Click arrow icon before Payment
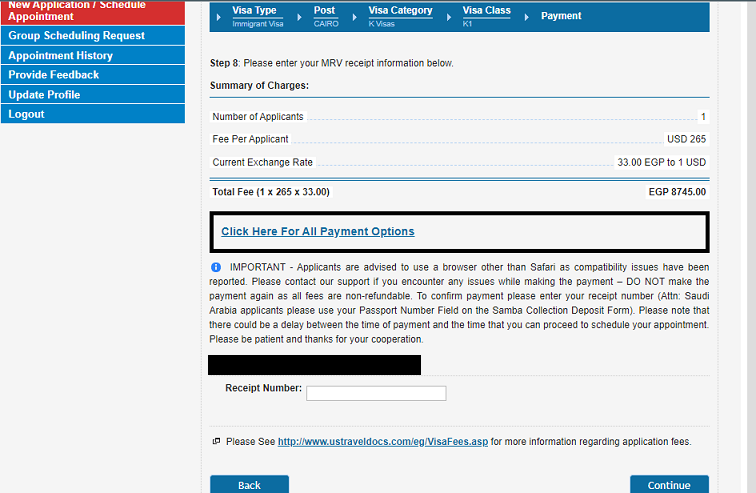This screenshot has height=493, width=756. [526, 17]
